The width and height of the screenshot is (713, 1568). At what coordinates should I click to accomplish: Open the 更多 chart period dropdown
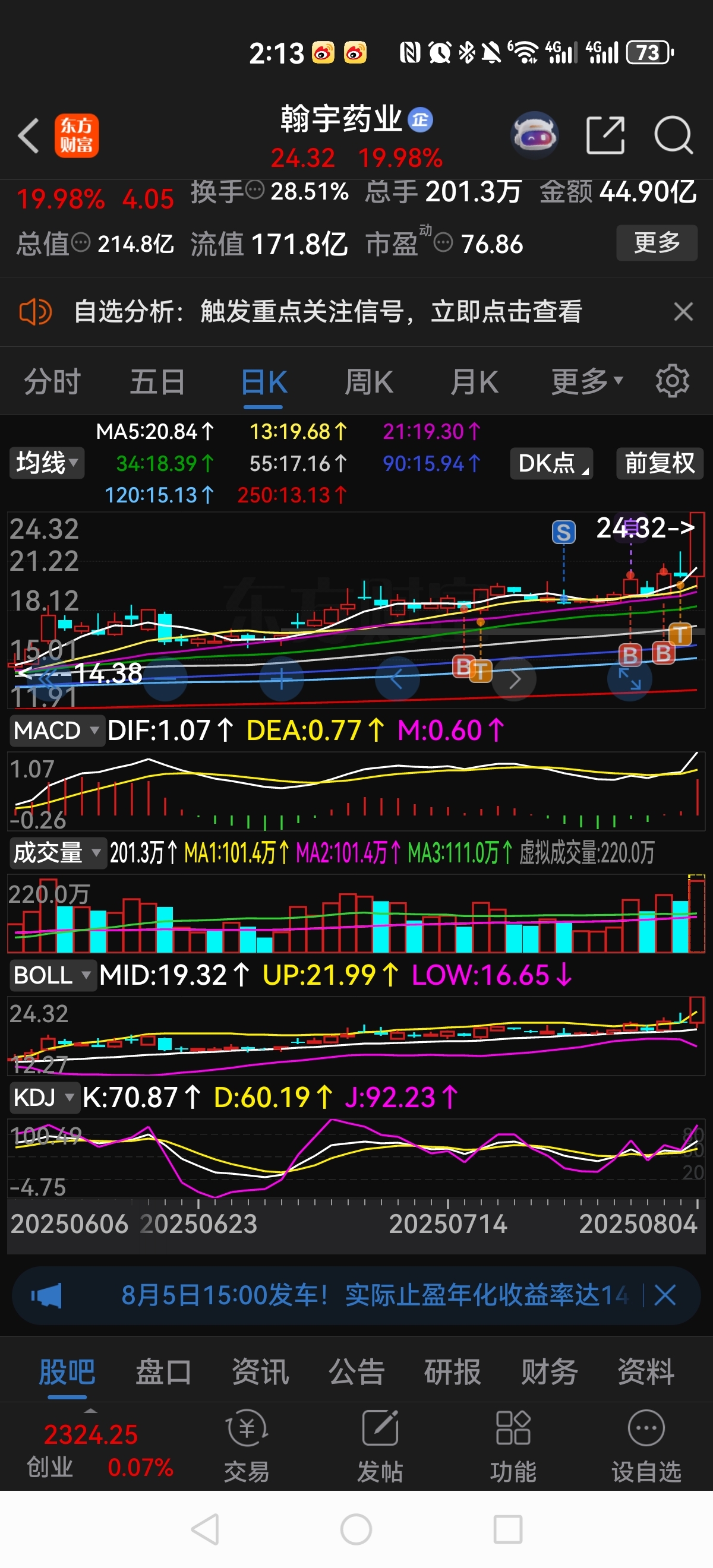587,382
